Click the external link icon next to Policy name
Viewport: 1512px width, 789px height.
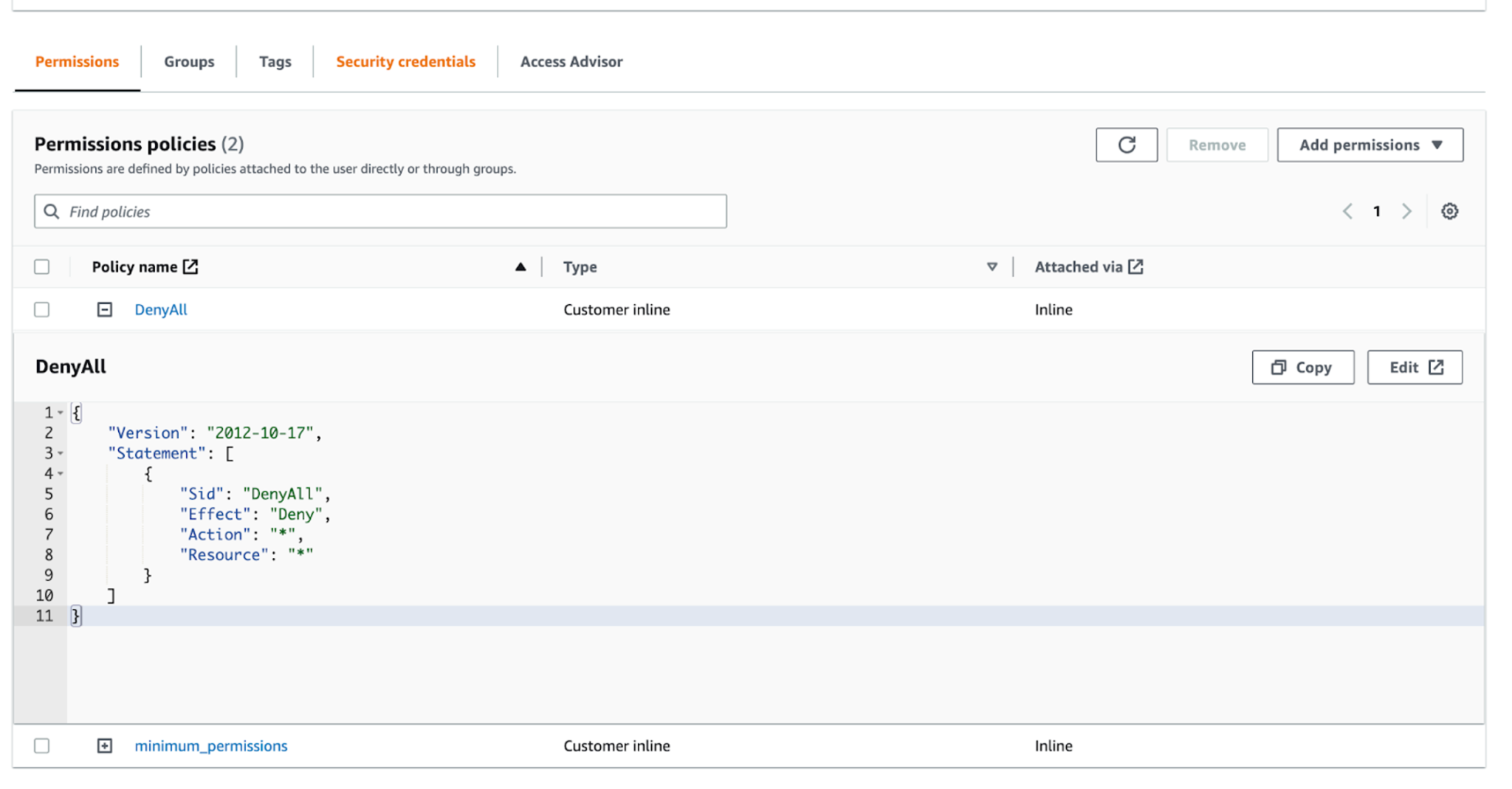click(x=192, y=266)
